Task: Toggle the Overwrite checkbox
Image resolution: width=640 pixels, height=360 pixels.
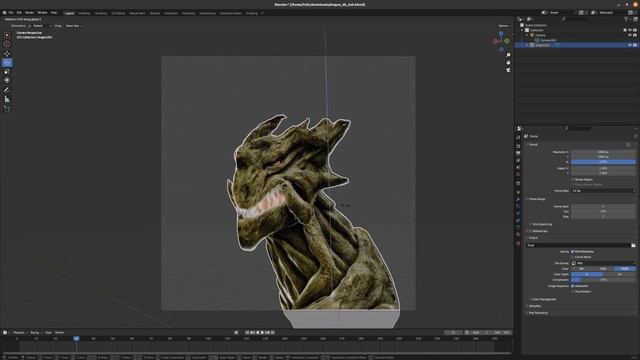Action: [573, 286]
